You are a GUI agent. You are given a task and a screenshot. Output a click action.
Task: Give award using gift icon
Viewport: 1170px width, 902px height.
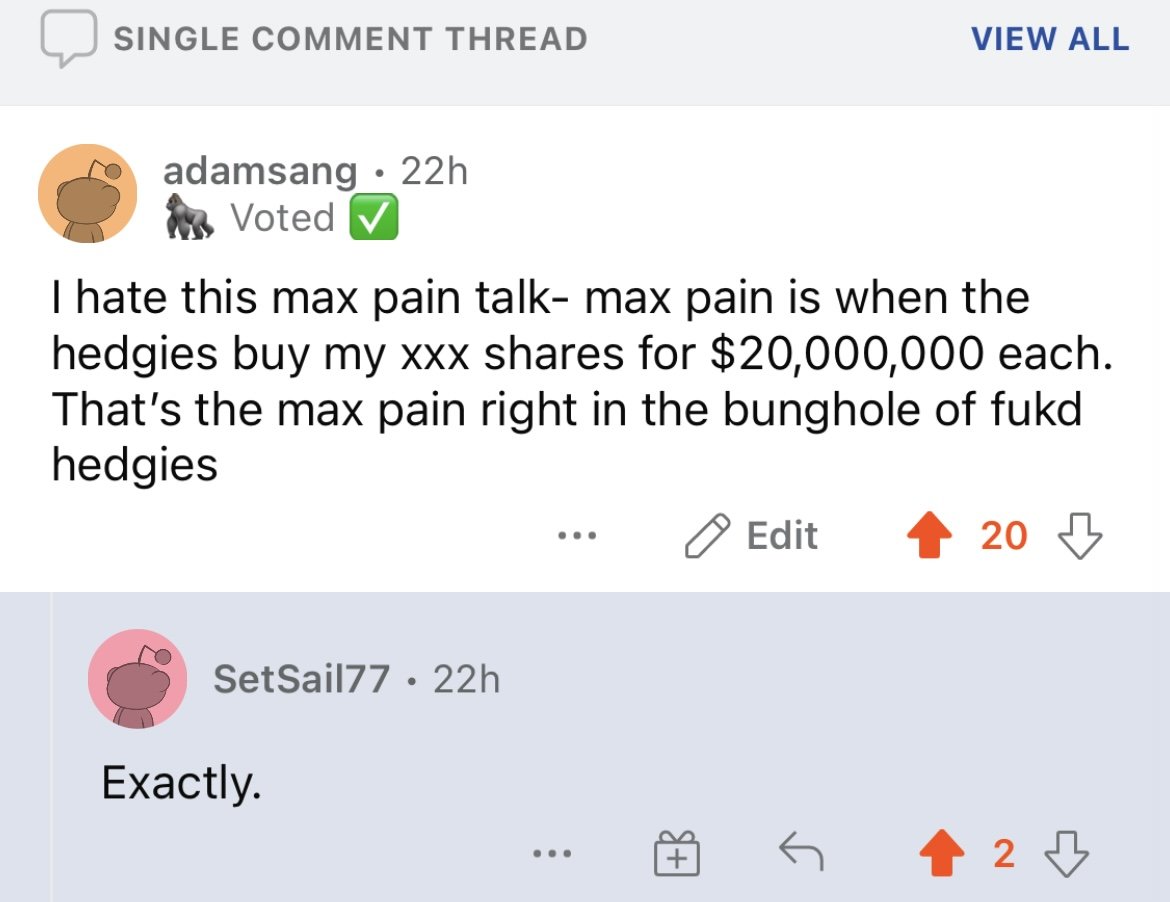tap(677, 853)
